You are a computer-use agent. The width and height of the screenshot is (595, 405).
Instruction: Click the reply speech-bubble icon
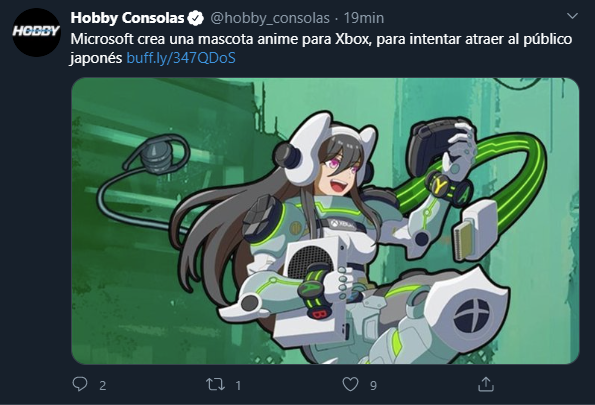(x=80, y=384)
